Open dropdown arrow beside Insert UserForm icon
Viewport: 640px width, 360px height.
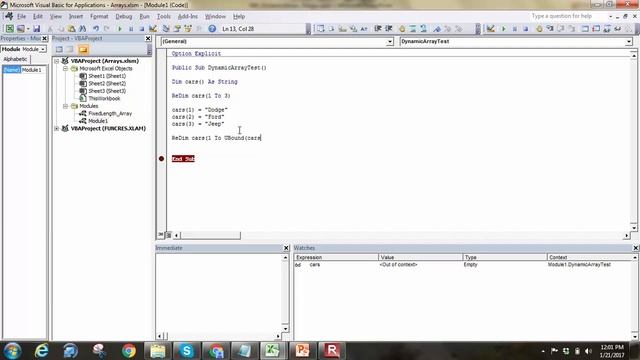(x=28, y=29)
